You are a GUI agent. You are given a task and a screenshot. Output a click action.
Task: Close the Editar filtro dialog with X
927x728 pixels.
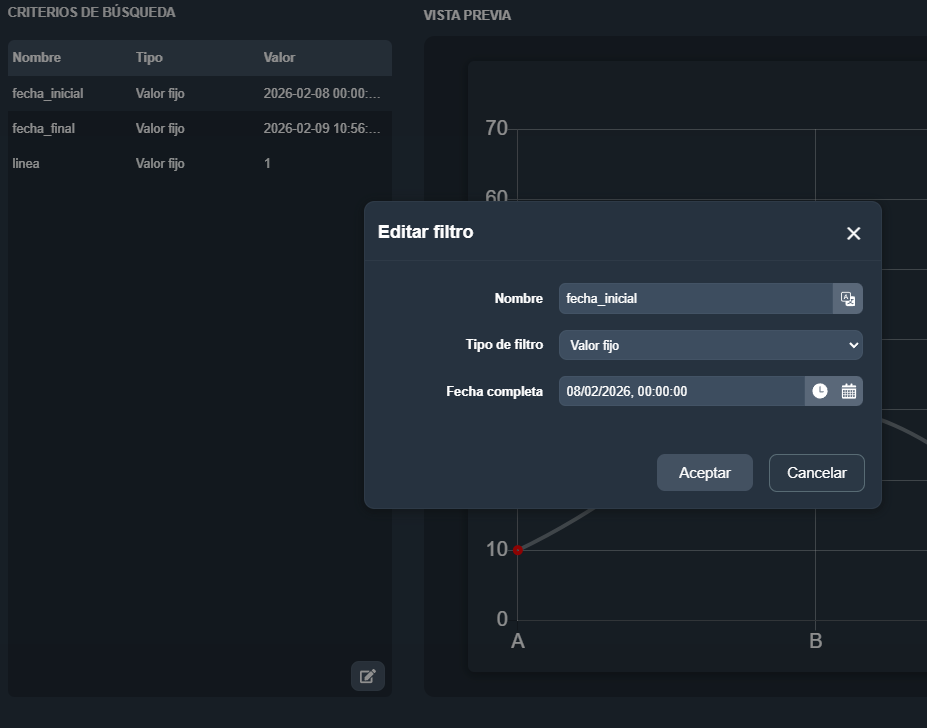pos(853,233)
